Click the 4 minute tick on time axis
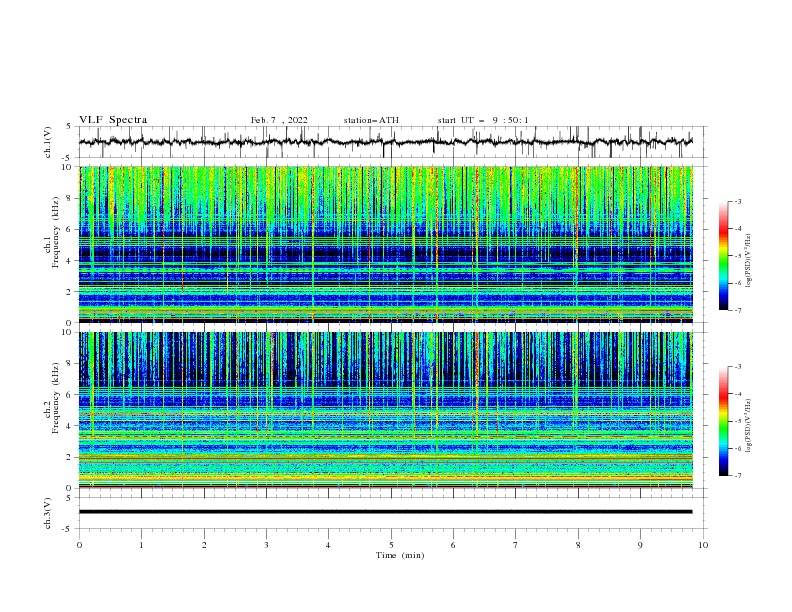 point(328,545)
